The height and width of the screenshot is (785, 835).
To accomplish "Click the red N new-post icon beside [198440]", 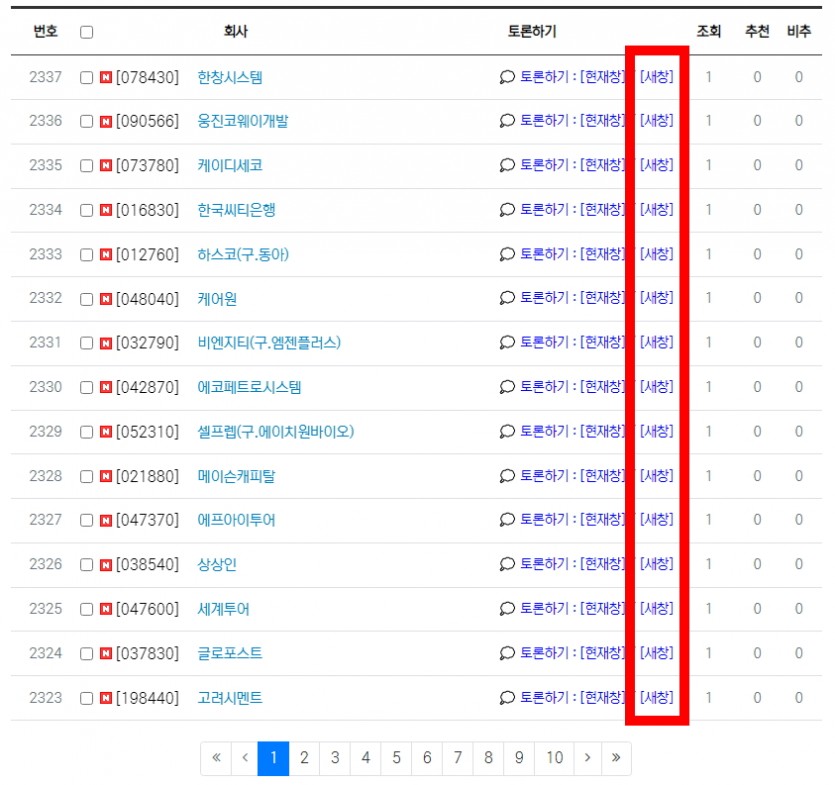I will coord(106,698).
